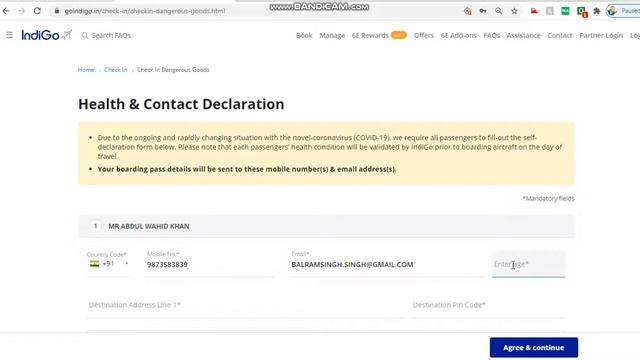The width and height of the screenshot is (640, 360).
Task: Open the Book menu
Action: point(304,36)
